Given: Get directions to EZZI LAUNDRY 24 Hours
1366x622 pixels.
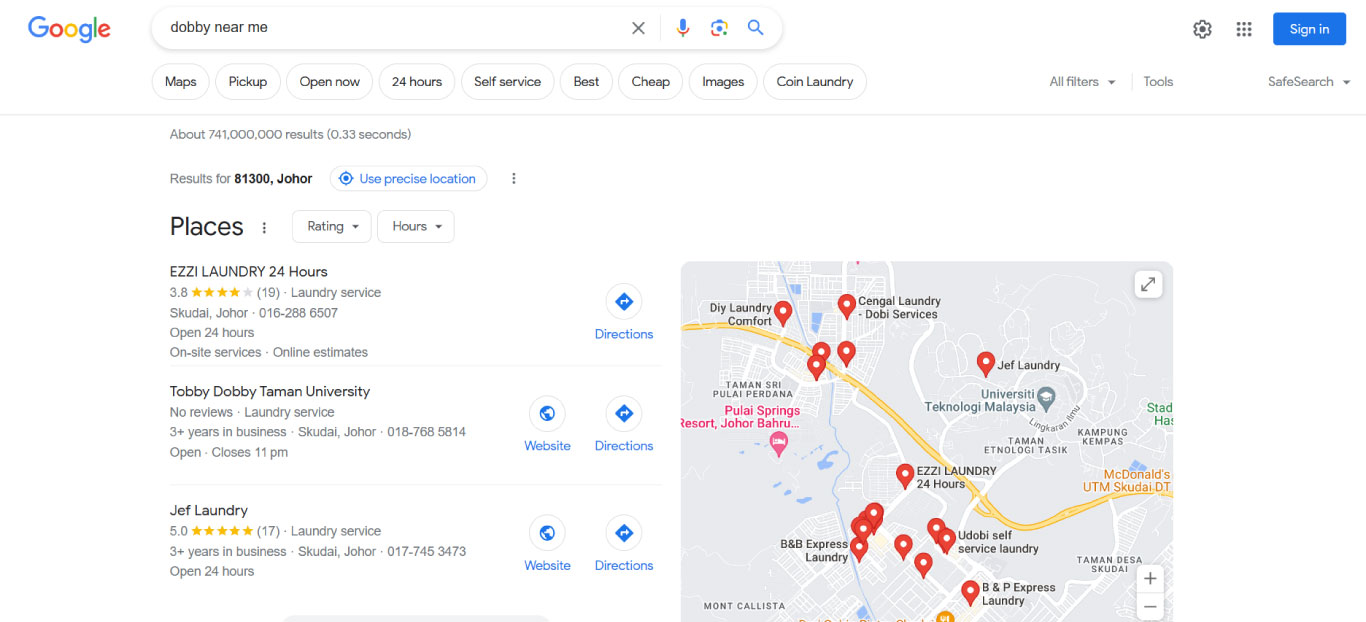Looking at the screenshot, I should pyautogui.click(x=624, y=312).
